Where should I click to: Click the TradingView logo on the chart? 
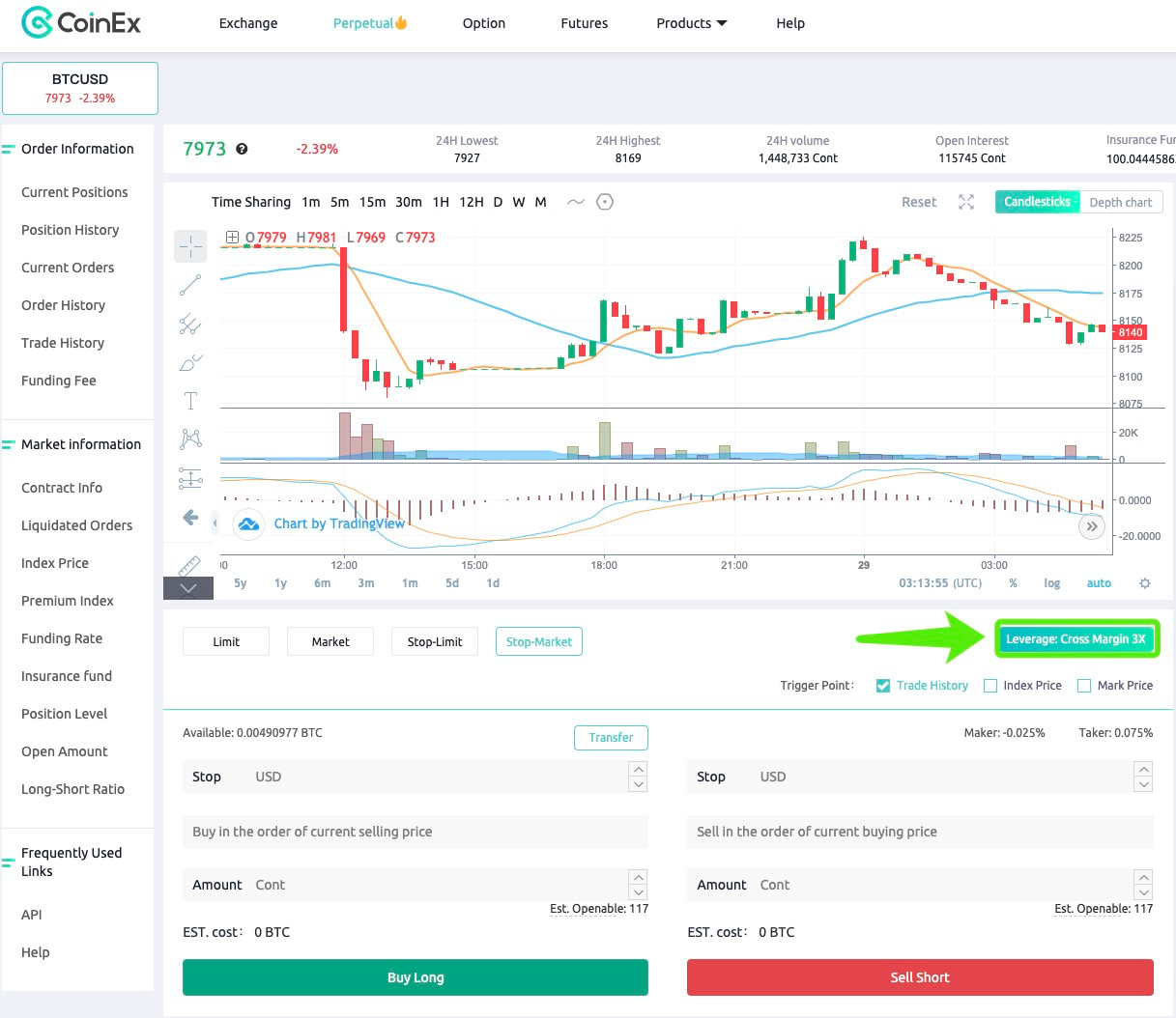point(249,523)
